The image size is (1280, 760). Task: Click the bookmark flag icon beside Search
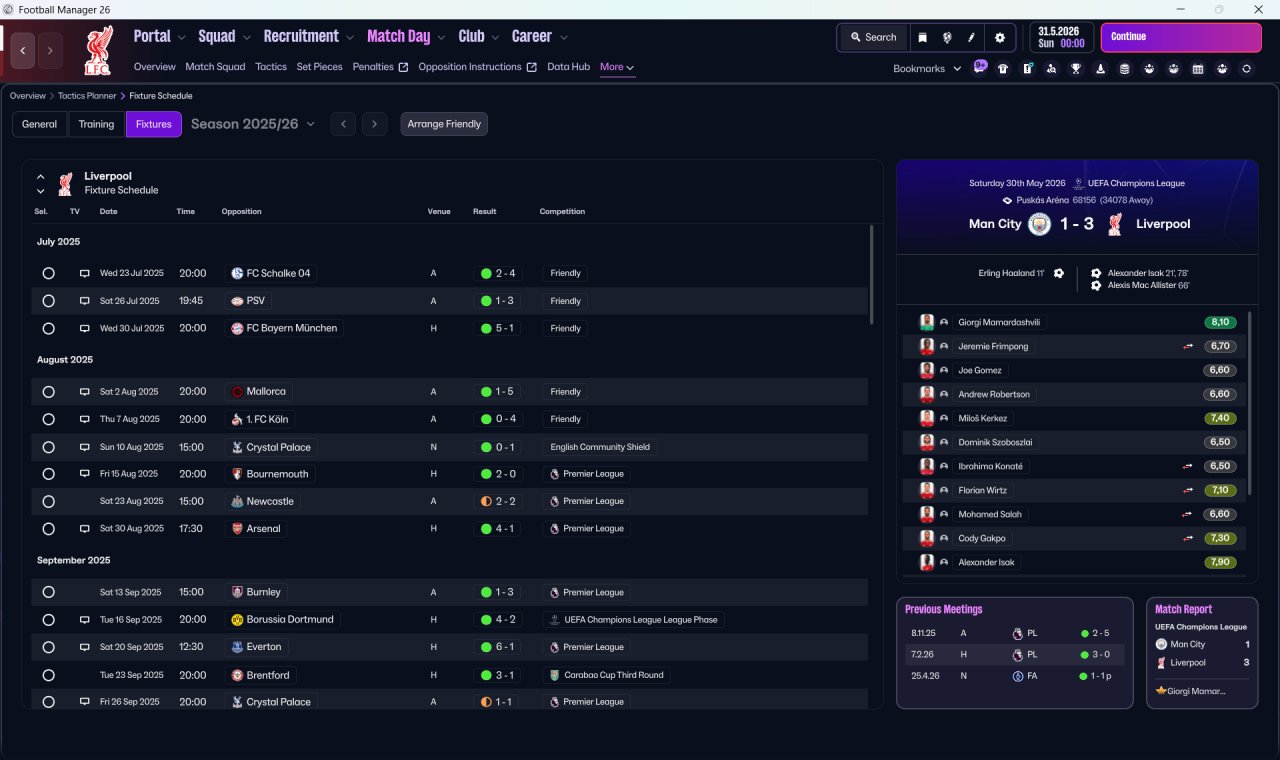[x=923, y=37]
